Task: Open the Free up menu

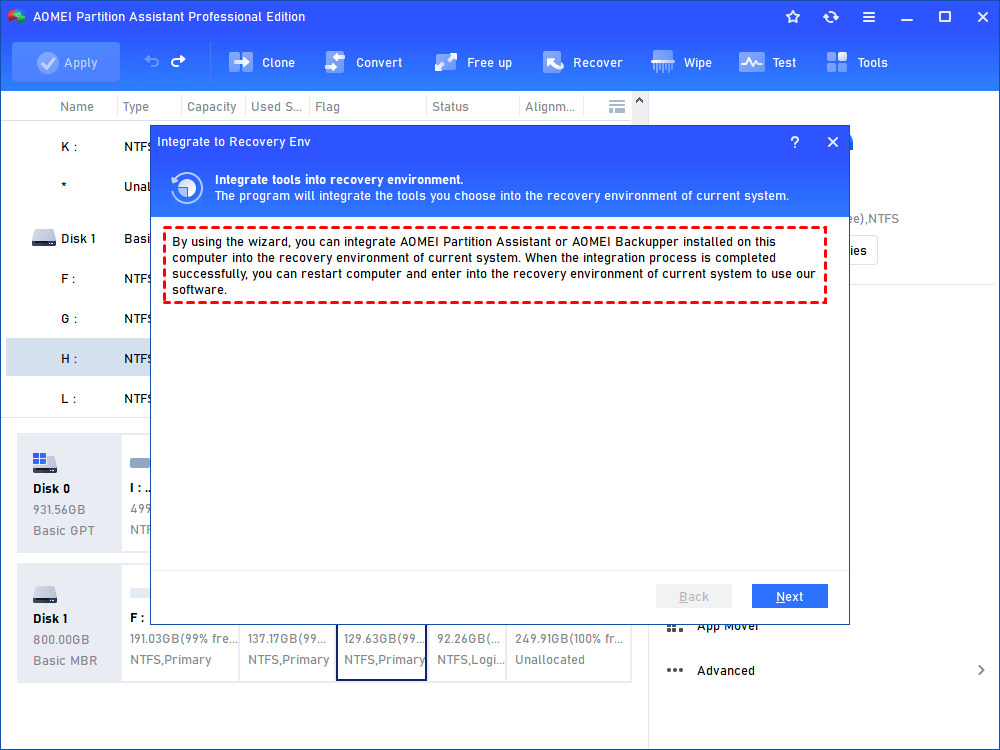Action: tap(473, 62)
